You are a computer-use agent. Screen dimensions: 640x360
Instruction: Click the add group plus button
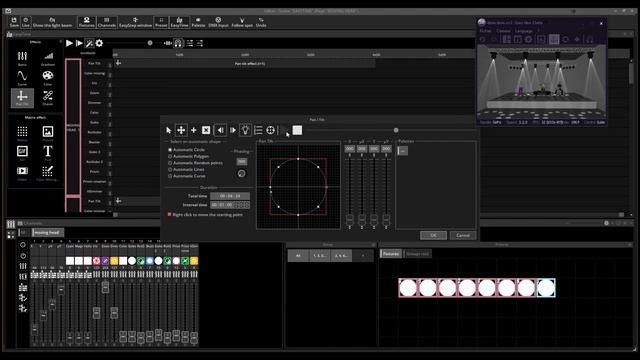pyautogui.click(x=363, y=256)
